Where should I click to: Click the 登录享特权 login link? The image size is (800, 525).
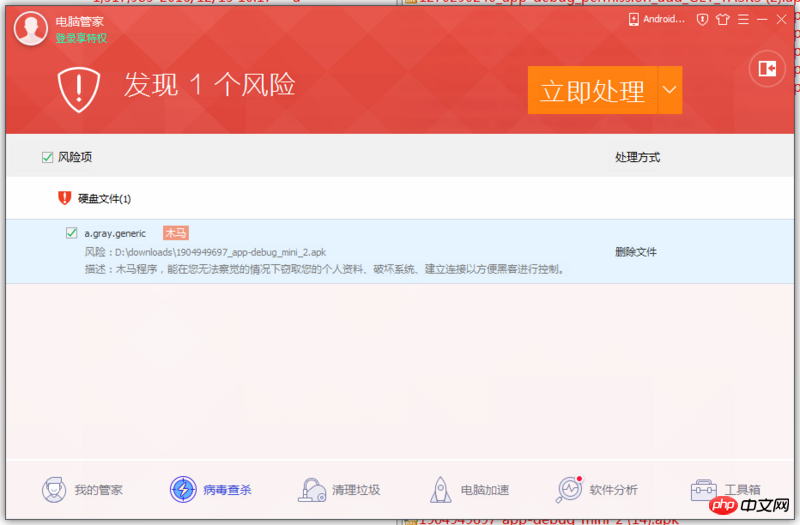point(81,38)
